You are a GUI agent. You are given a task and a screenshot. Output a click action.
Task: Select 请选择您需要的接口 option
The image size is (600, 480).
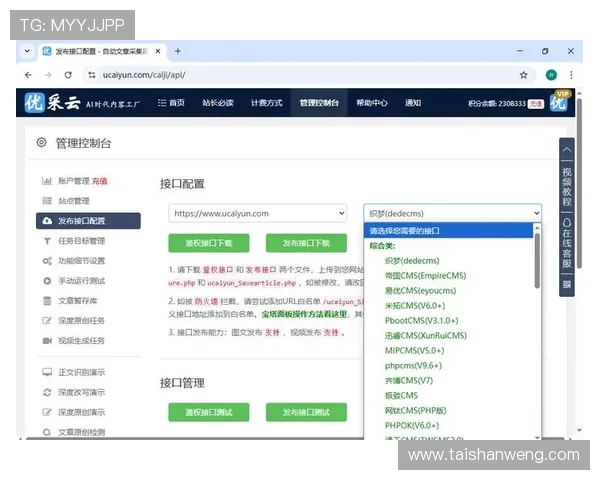coord(448,231)
